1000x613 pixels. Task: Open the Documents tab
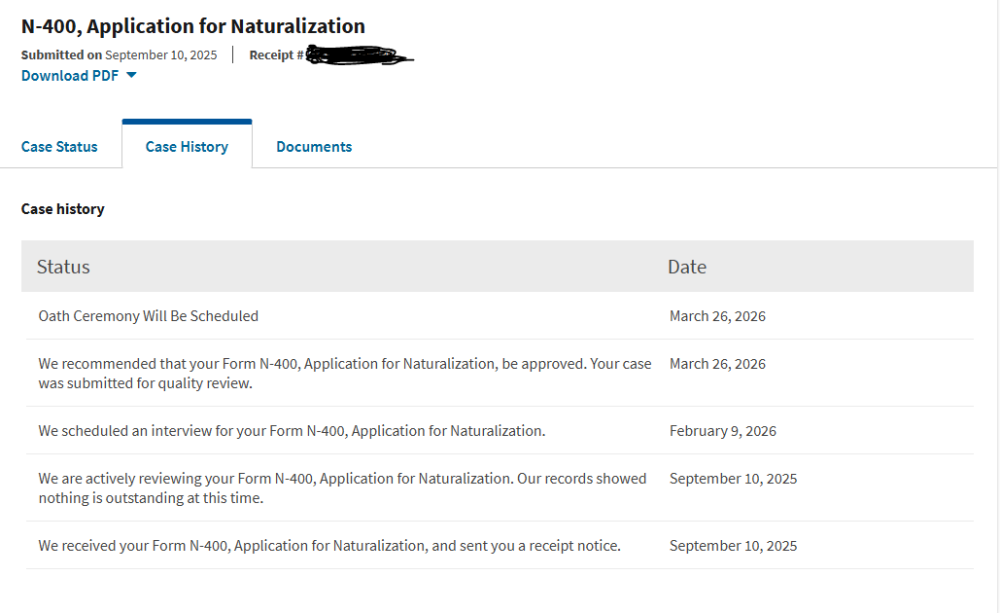pyautogui.click(x=313, y=147)
